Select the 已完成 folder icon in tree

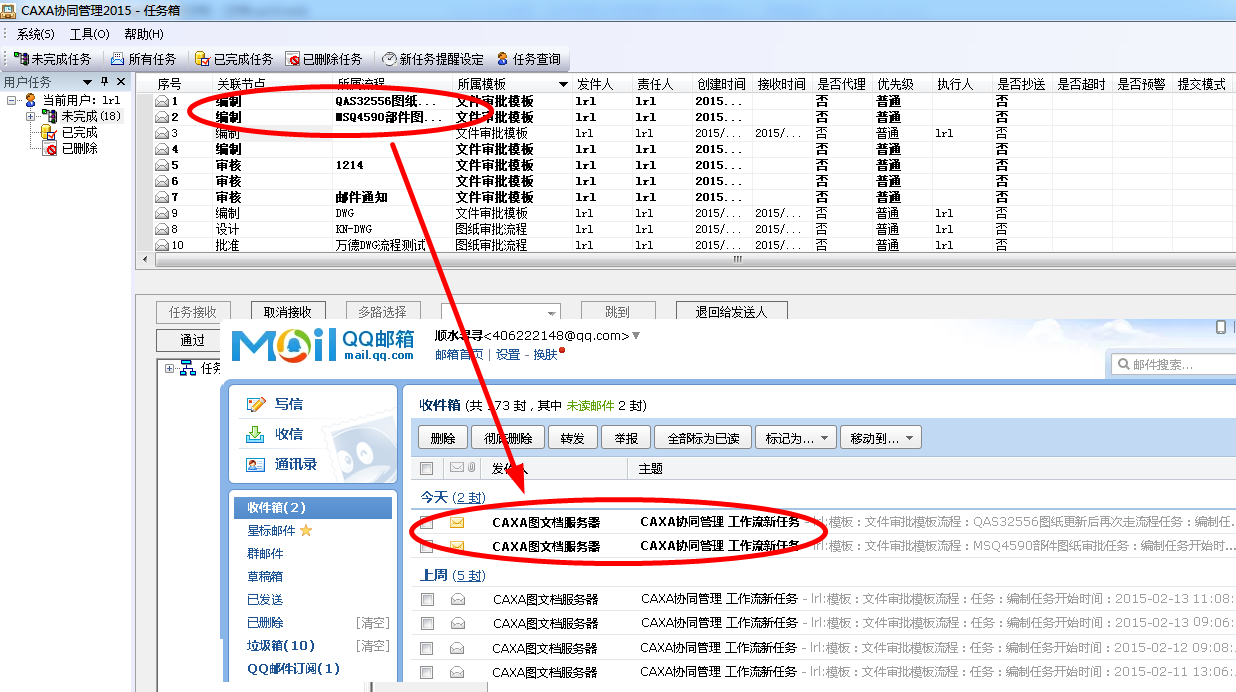coord(49,132)
